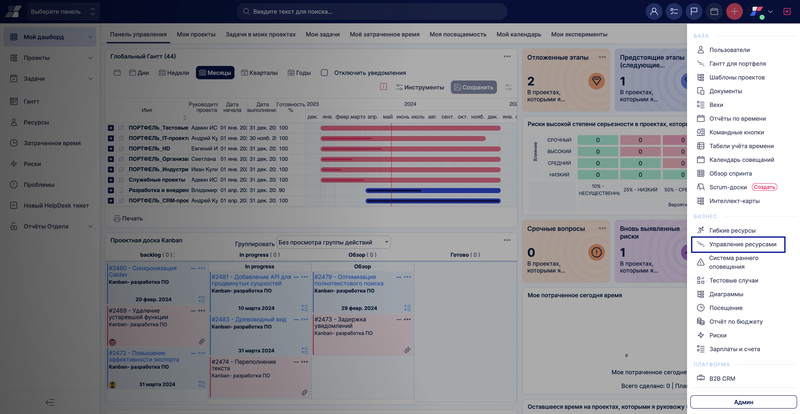Expand Проекты section in sidebar
This screenshot has height=414, width=800.
(x=52, y=58)
